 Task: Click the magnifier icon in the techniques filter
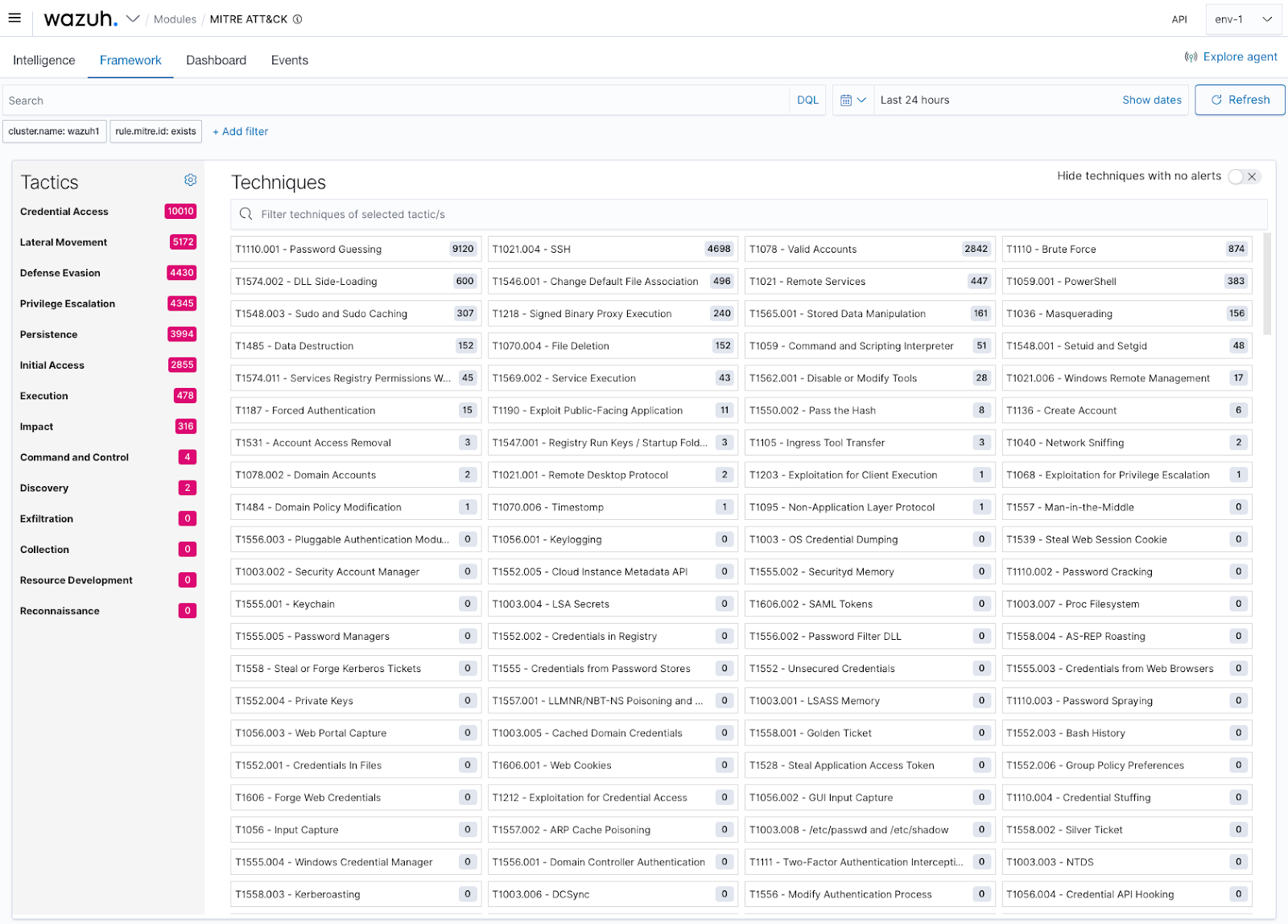point(245,214)
